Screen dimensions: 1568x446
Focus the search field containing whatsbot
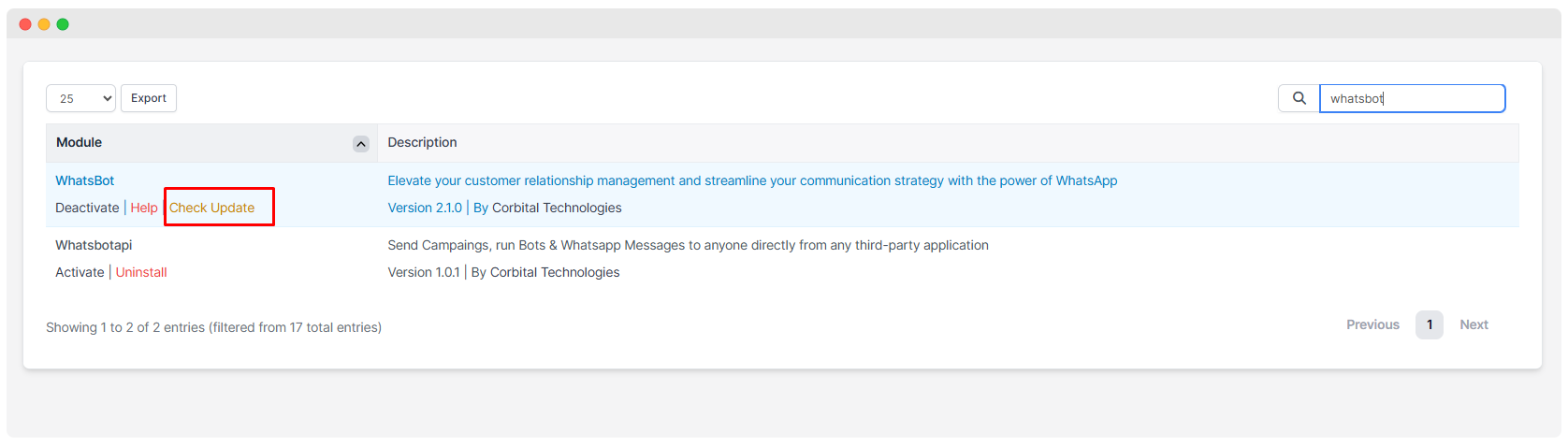coord(1412,98)
